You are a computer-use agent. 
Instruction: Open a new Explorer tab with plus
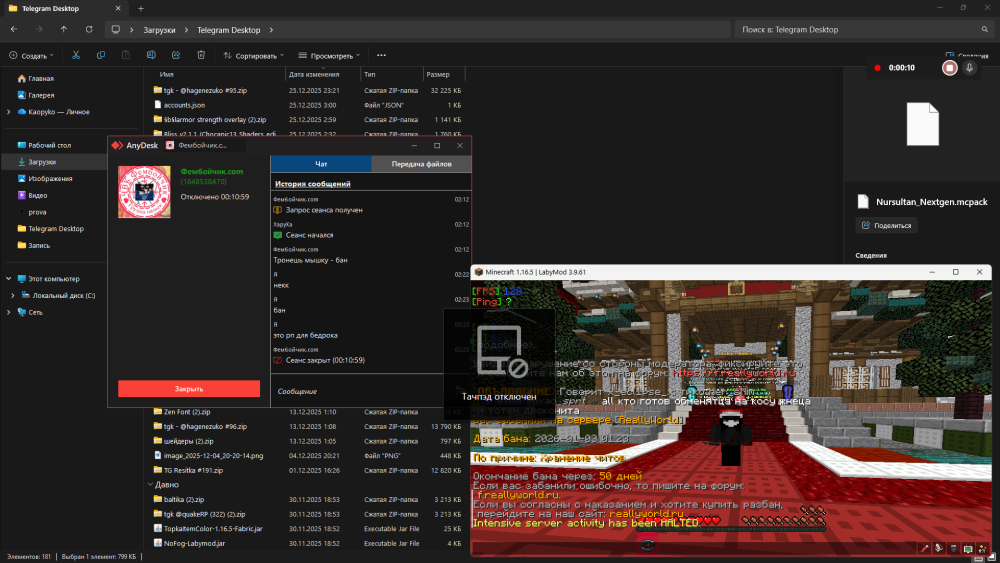click(x=141, y=8)
